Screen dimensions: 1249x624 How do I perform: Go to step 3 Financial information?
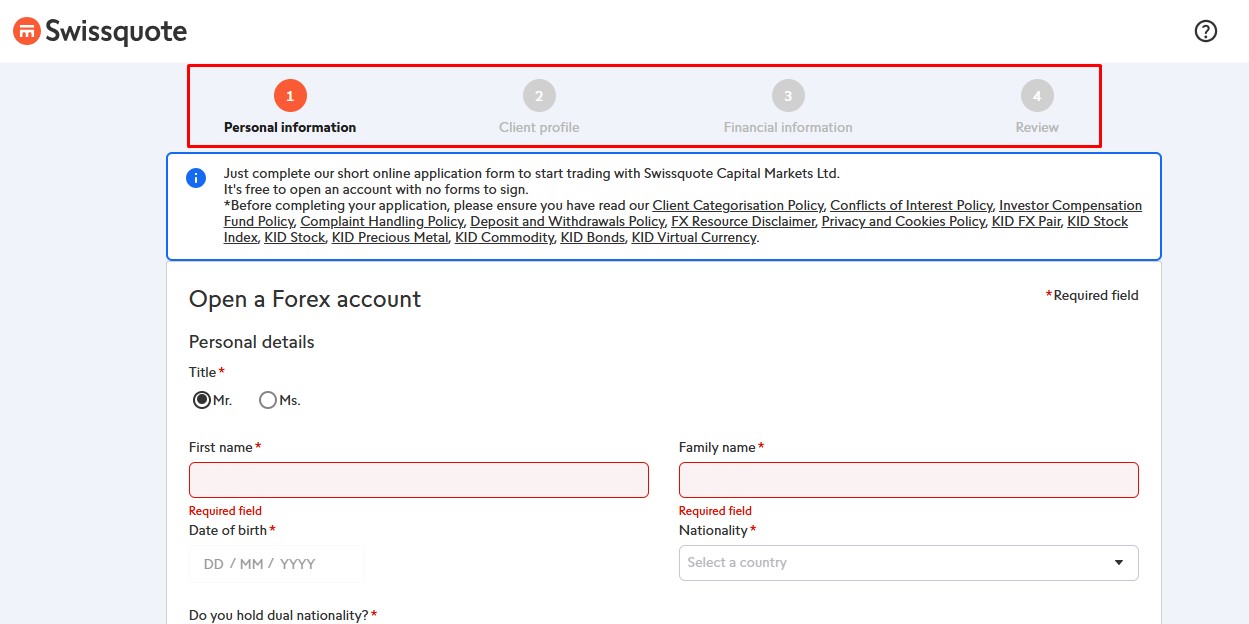(x=788, y=107)
